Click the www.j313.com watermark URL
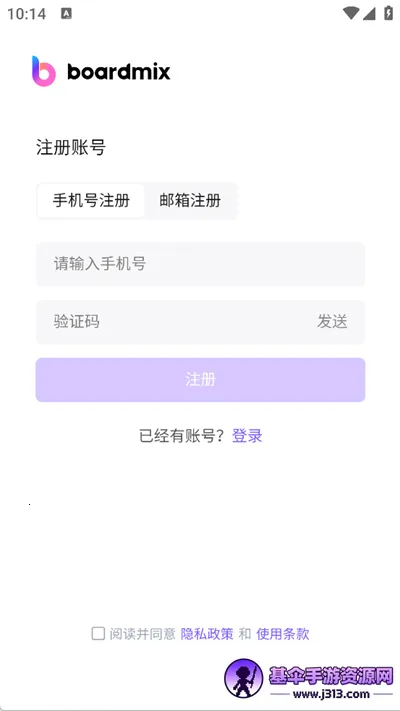The width and height of the screenshot is (400, 711). [x=331, y=694]
